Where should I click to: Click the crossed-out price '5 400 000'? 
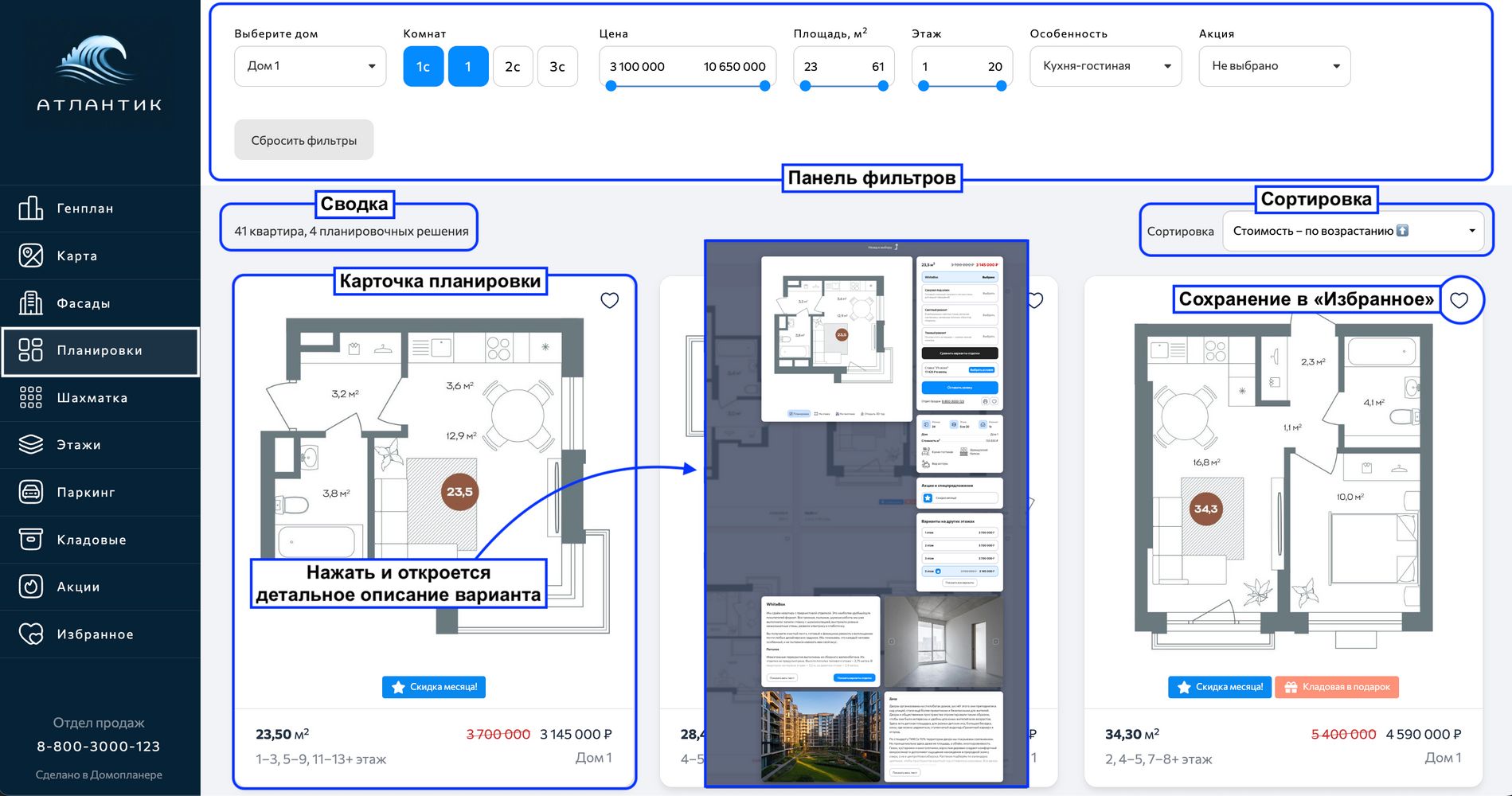[x=1344, y=734]
